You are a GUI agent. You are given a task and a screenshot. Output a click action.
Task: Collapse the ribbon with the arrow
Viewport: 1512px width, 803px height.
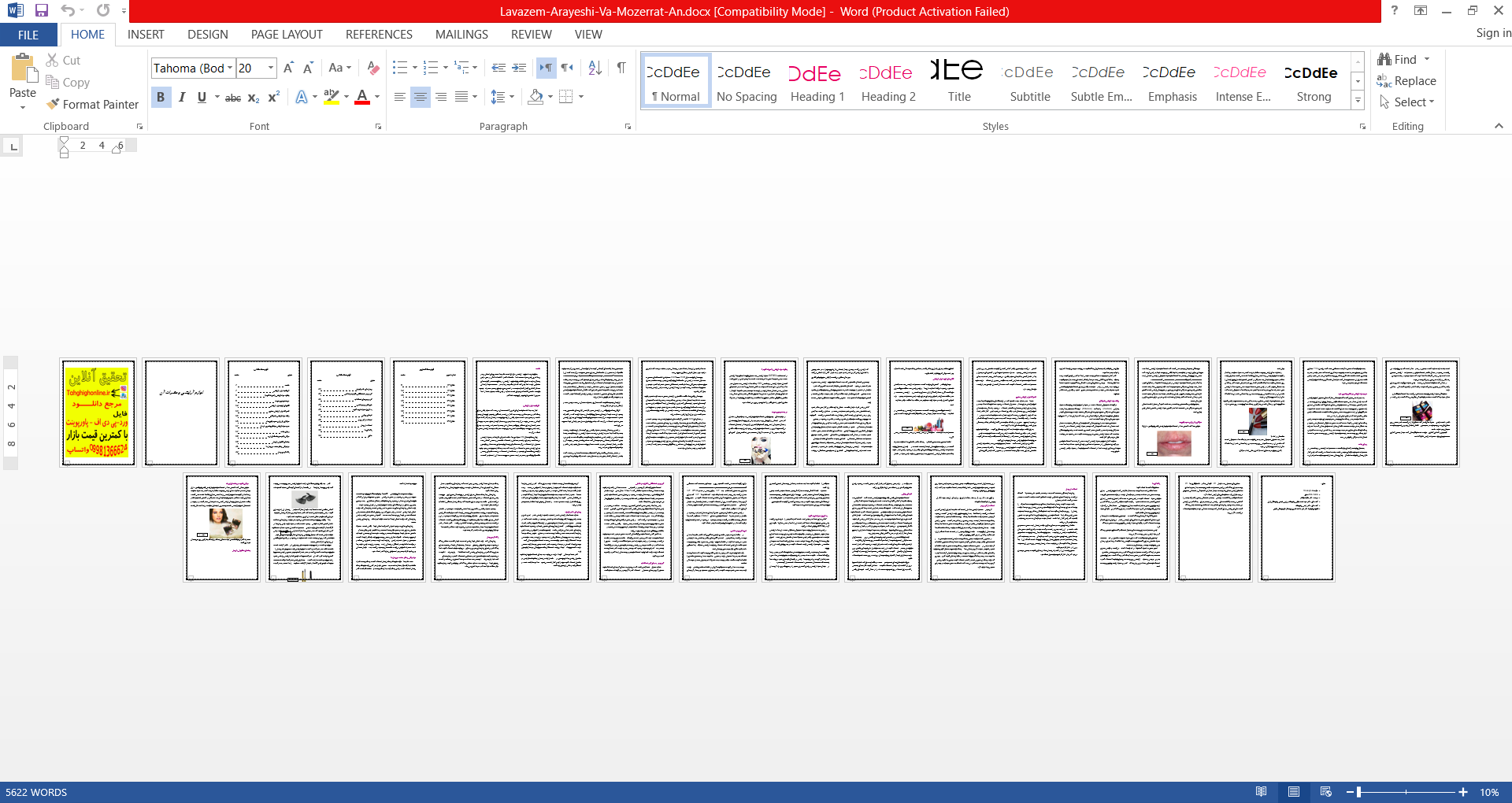click(x=1499, y=126)
